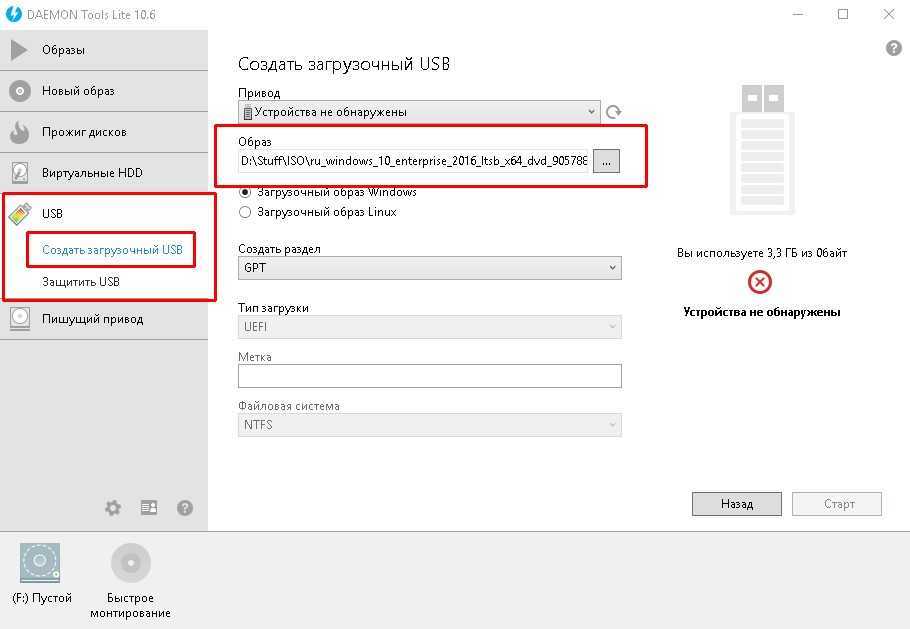910x629 pixels.
Task: Click the Образ file path field
Action: [413, 161]
